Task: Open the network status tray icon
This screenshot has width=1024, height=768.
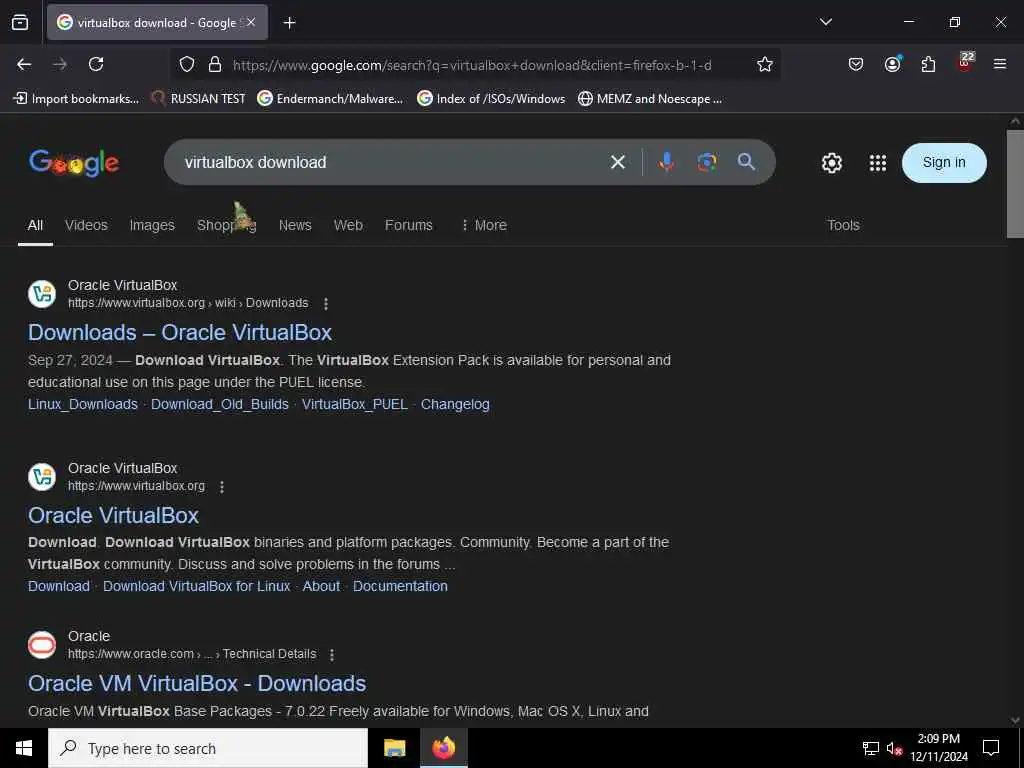Action: (871, 748)
